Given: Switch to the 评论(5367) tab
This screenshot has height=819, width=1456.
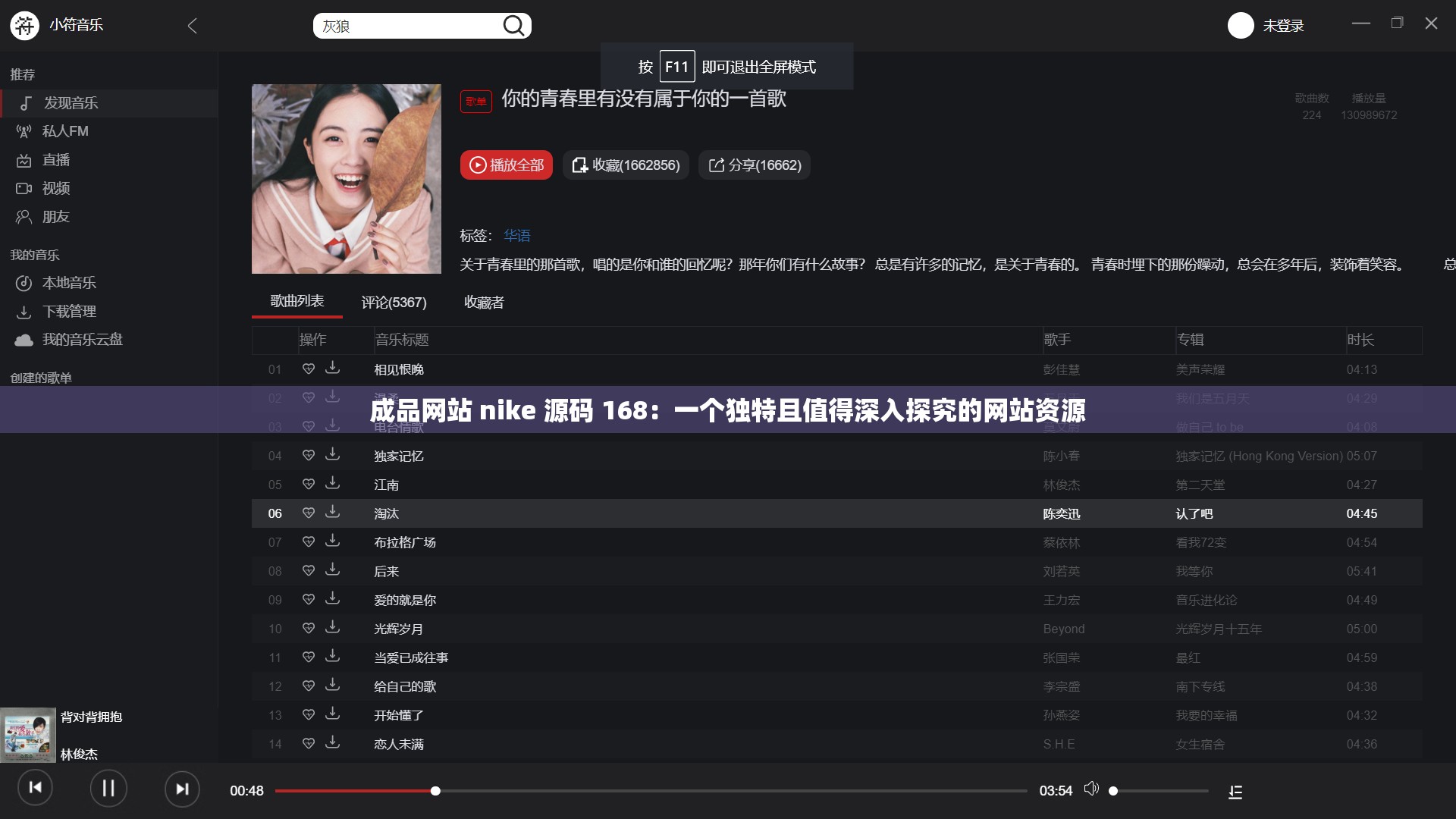Looking at the screenshot, I should 394,303.
